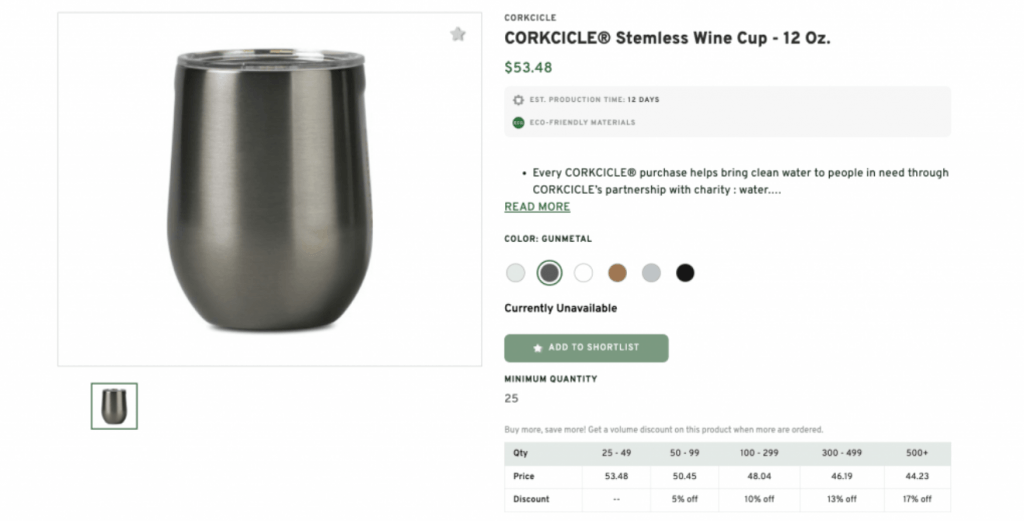Viewport: 1024px width, 521px height.
Task: Select the selected gunmetal color swatch
Action: click(549, 273)
